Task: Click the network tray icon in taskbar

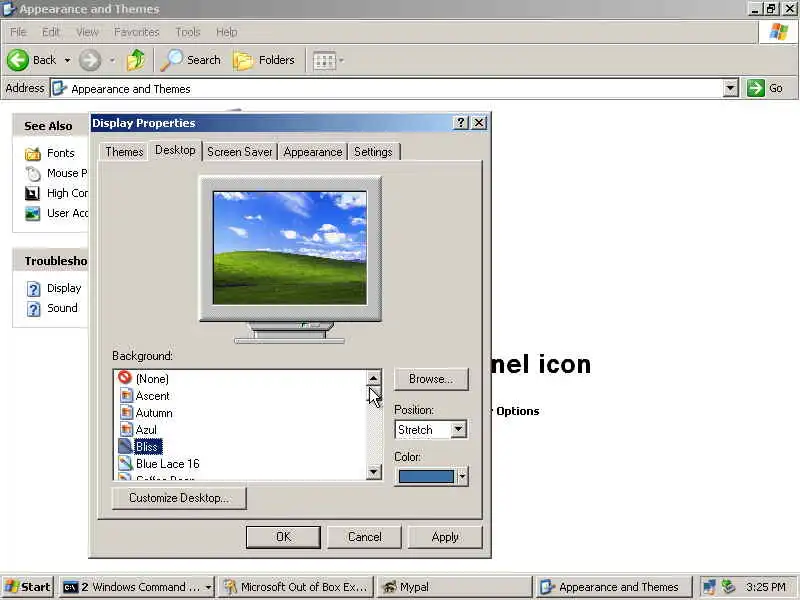Action: [709, 587]
